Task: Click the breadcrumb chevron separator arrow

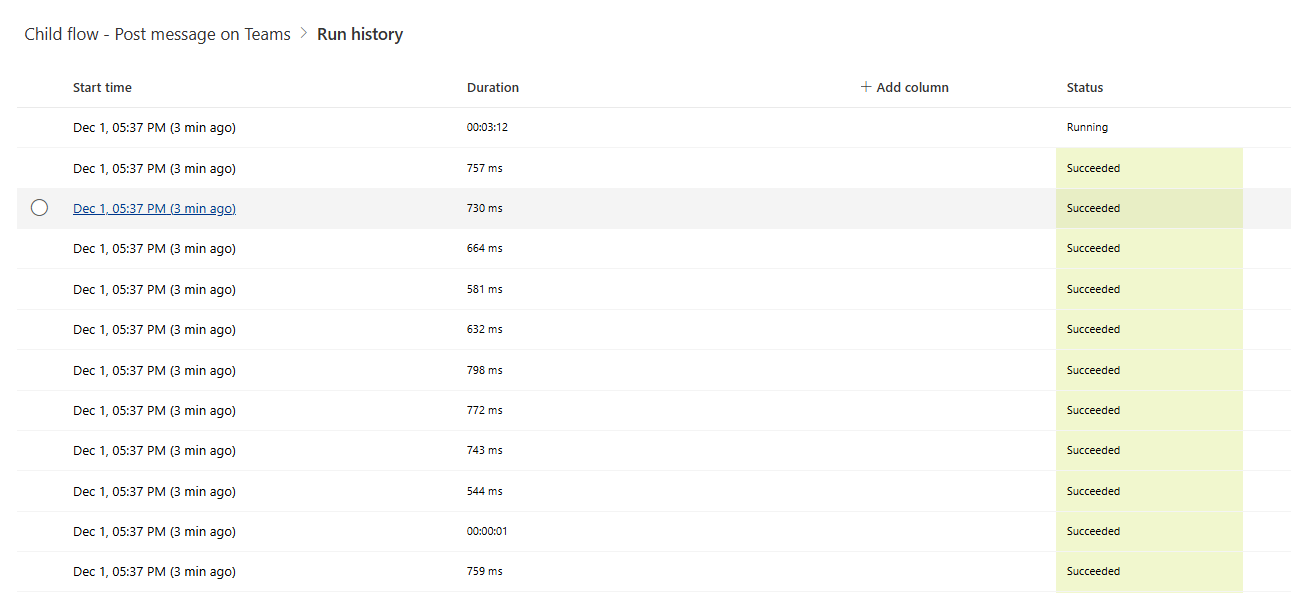Action: [x=304, y=34]
